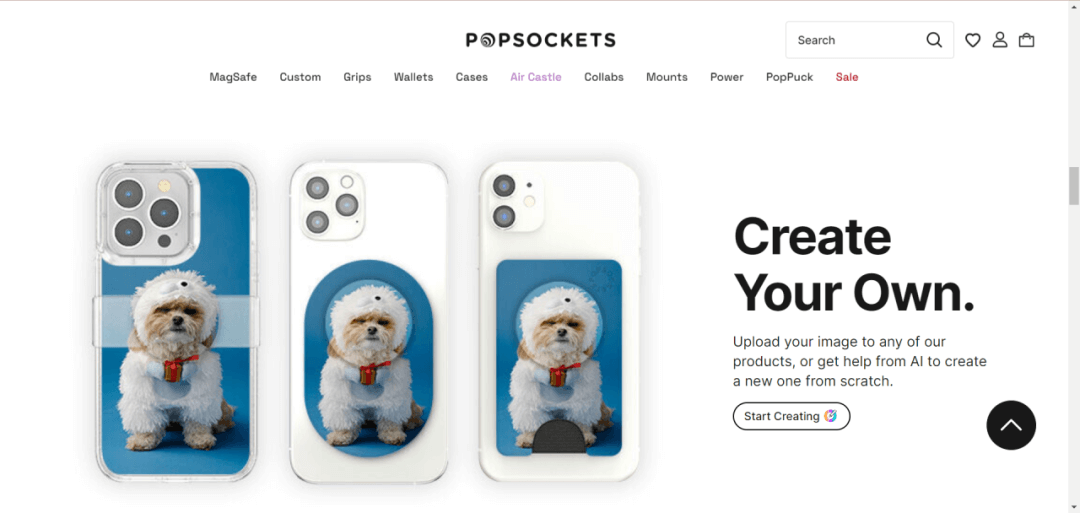Open the Grips menu
The image size is (1080, 513).
point(357,77)
